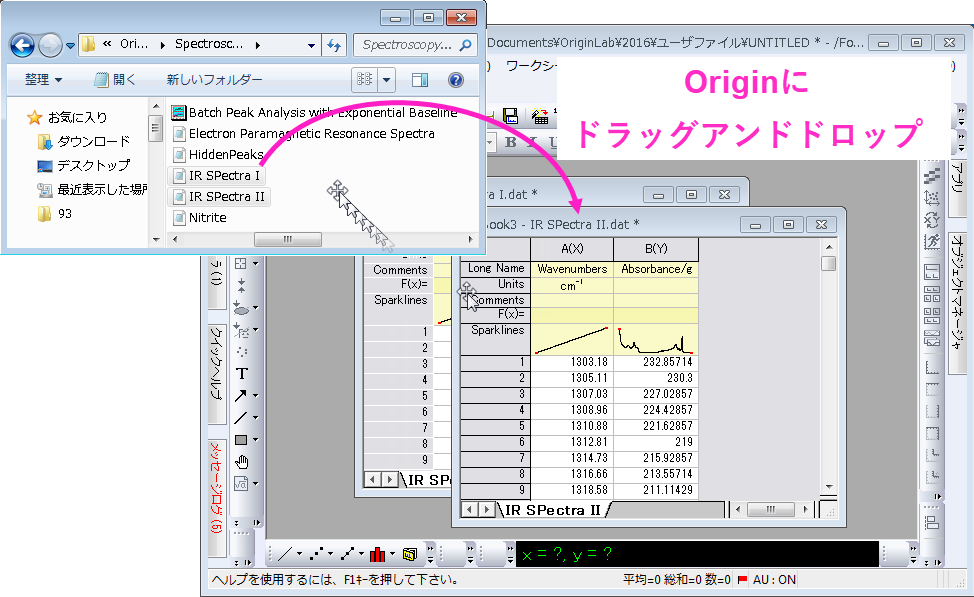Expand the Explorer view options dropdown arrow
Viewport: 974px width, 597px height.
[x=386, y=80]
